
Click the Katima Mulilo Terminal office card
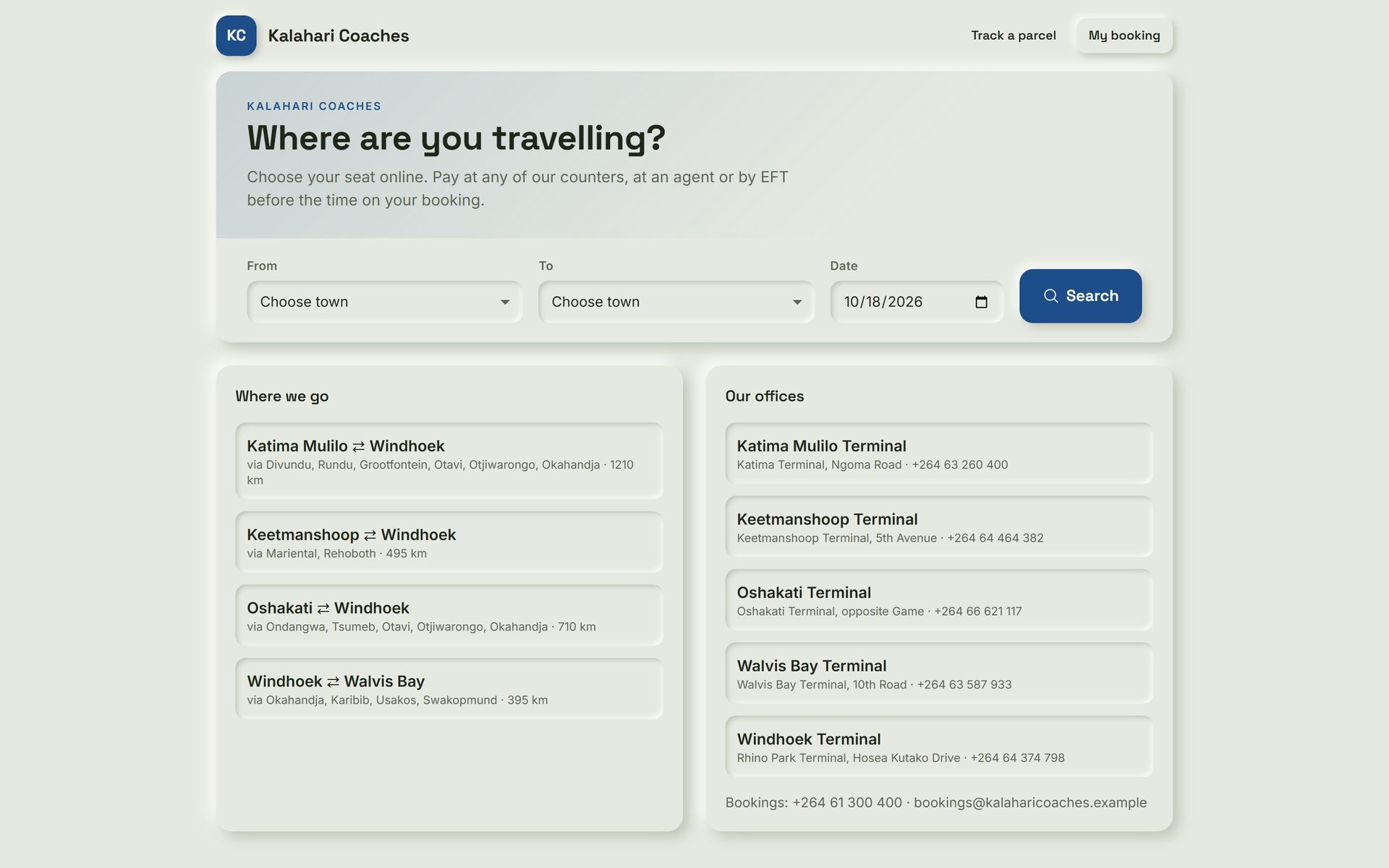click(x=939, y=454)
